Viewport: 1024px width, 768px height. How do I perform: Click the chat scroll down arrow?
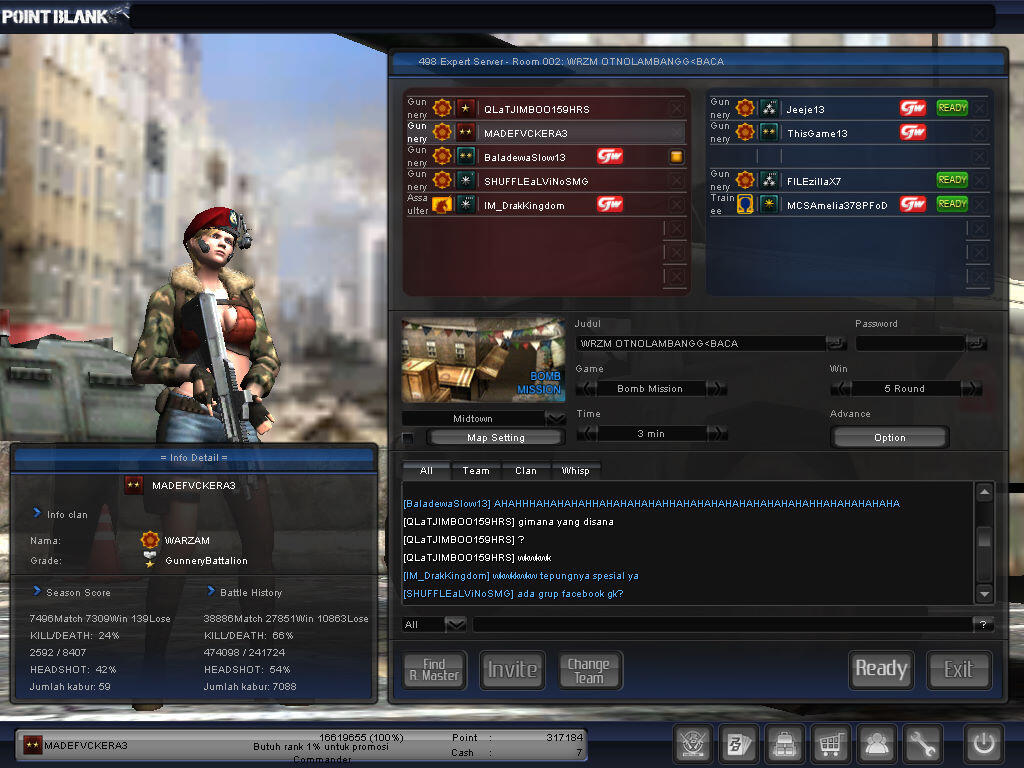coord(984,594)
